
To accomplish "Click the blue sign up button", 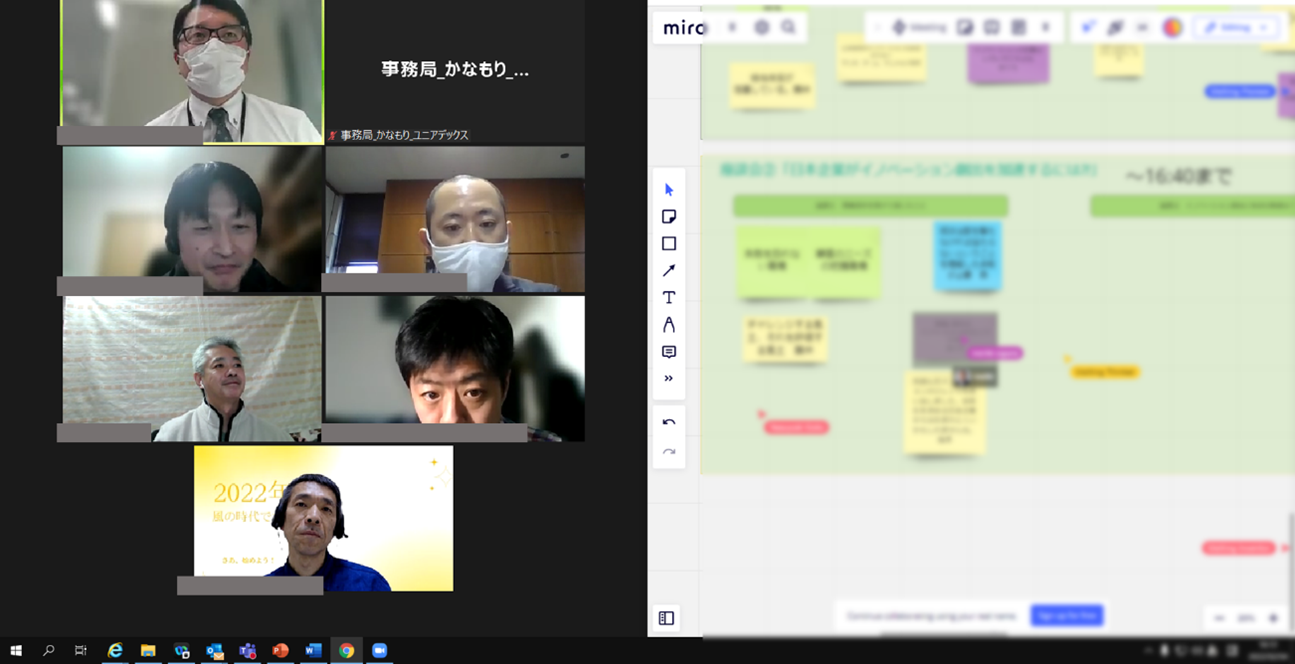I will click(x=1066, y=616).
